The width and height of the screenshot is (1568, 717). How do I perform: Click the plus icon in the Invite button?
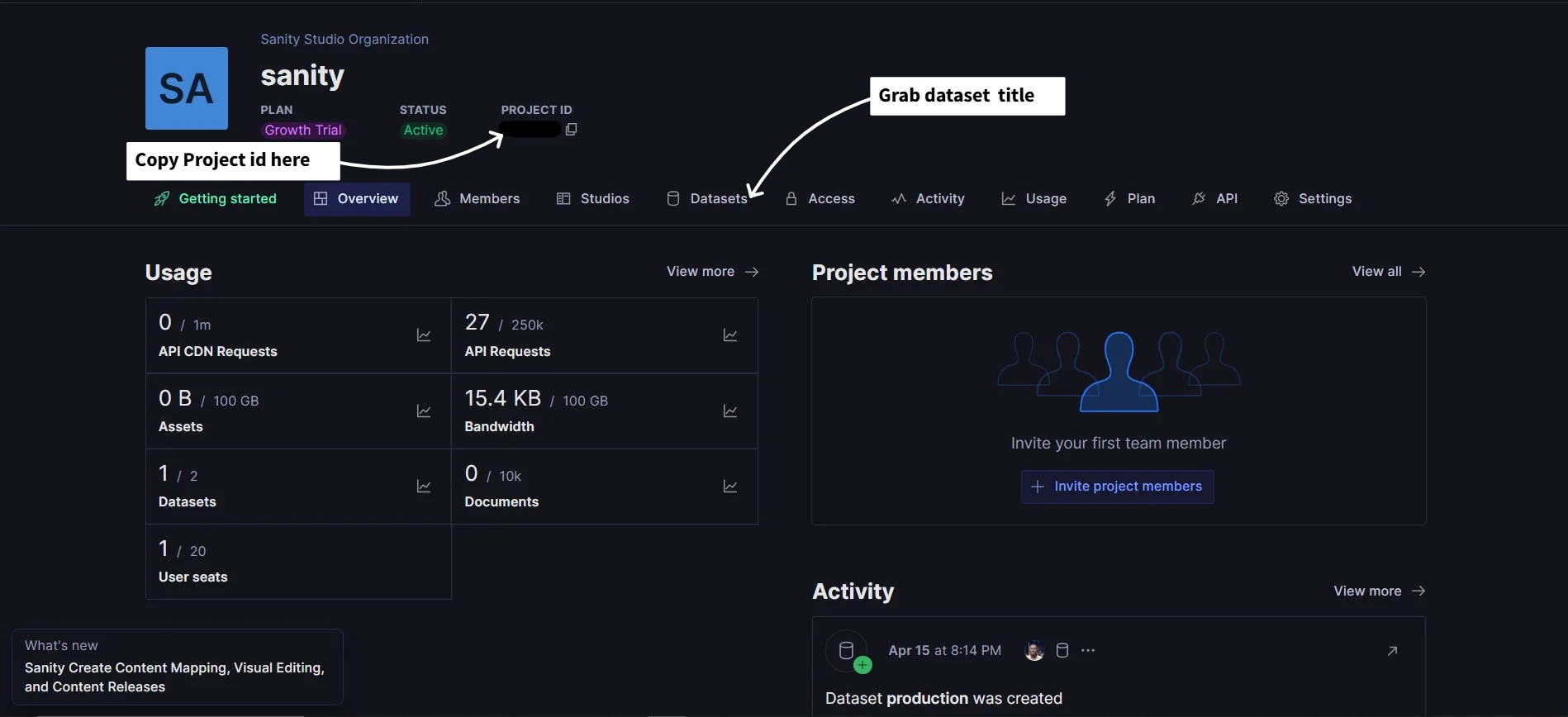tap(1038, 487)
